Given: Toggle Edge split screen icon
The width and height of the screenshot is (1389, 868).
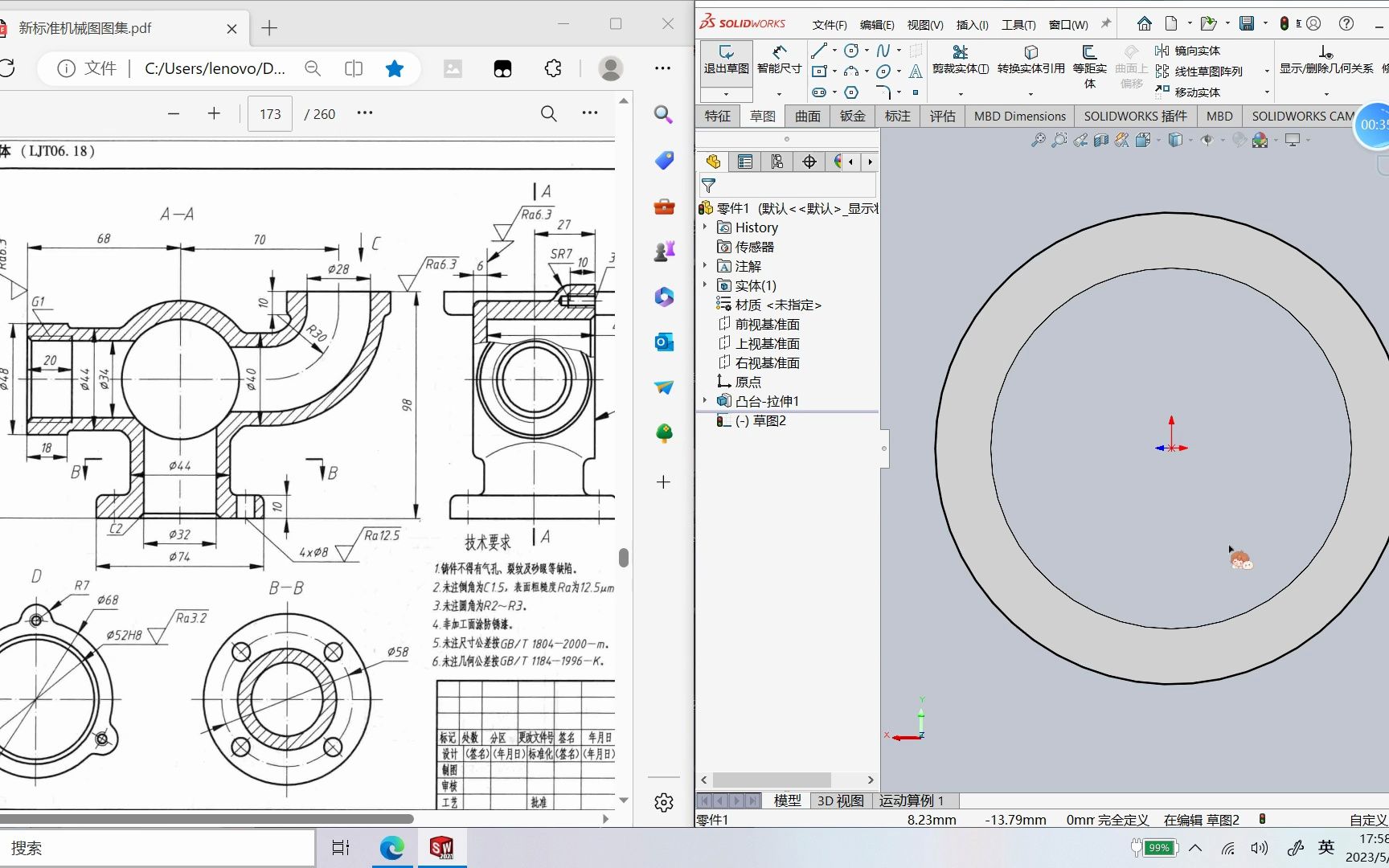Looking at the screenshot, I should click(354, 68).
